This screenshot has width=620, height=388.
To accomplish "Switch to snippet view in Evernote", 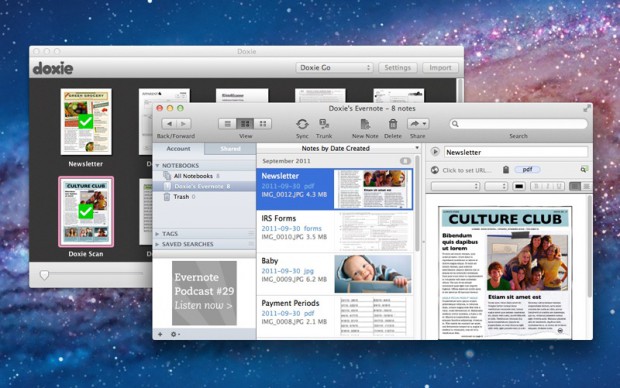I will point(245,124).
